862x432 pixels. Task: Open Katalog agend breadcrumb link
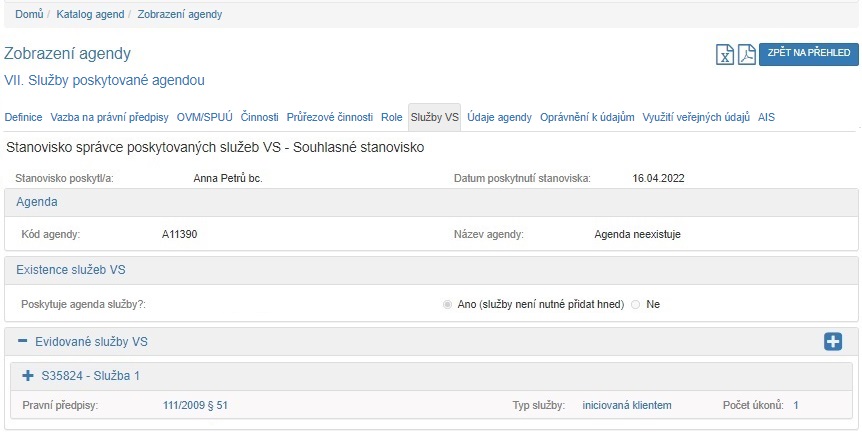click(x=89, y=14)
